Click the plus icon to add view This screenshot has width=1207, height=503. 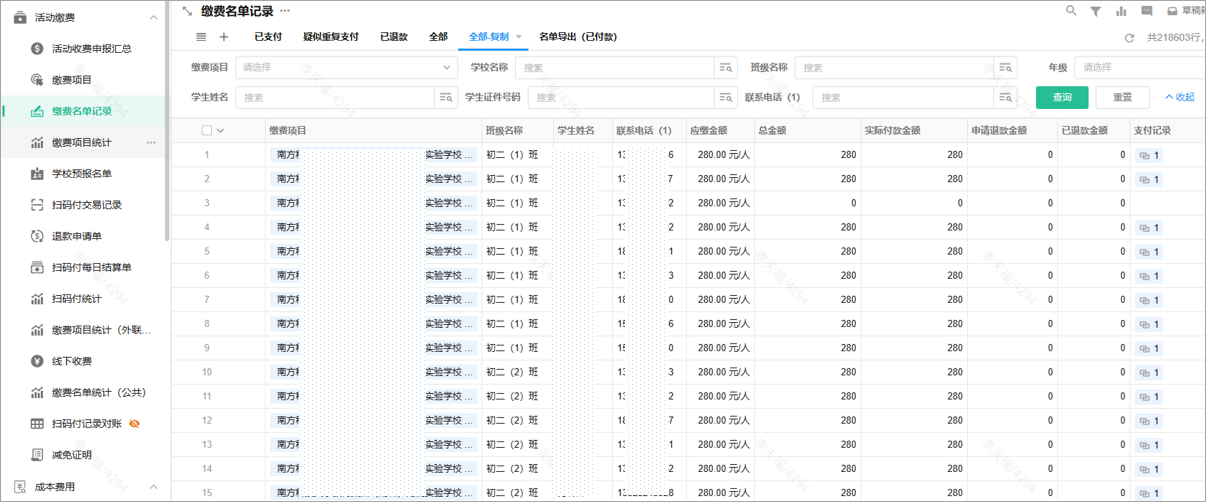(x=224, y=37)
